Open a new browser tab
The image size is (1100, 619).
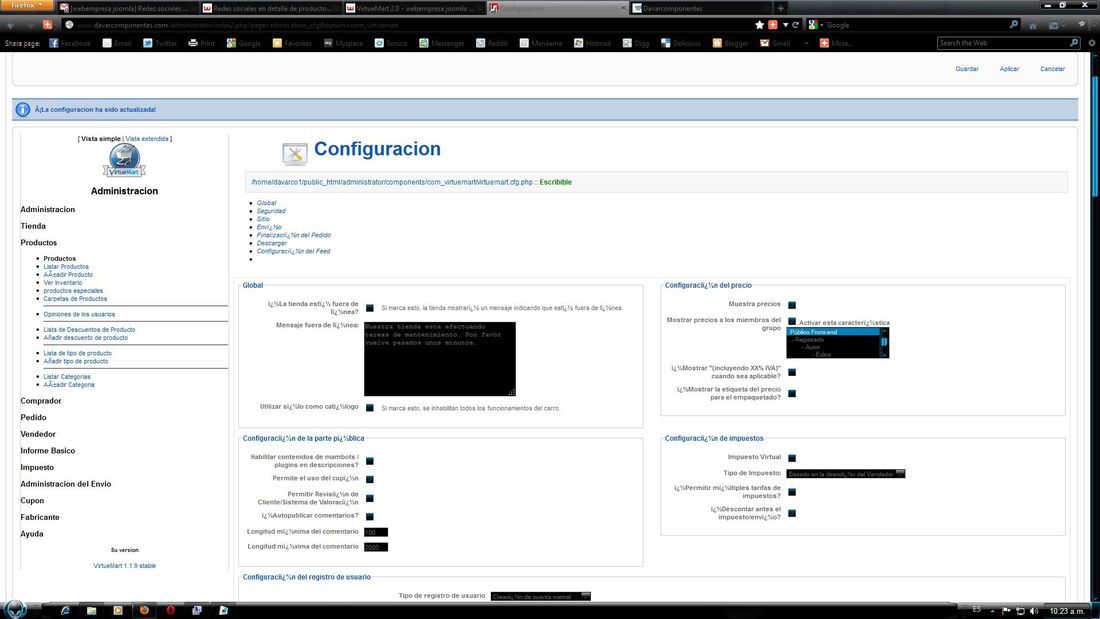pyautogui.click(x=780, y=8)
